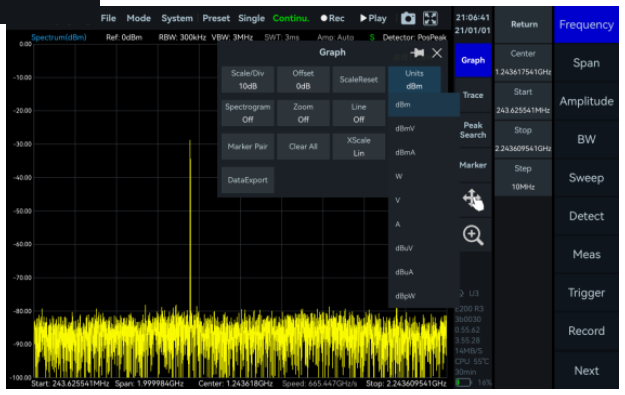This screenshot has height=395, width=625.
Task: Open the File menu
Action: [108, 18]
